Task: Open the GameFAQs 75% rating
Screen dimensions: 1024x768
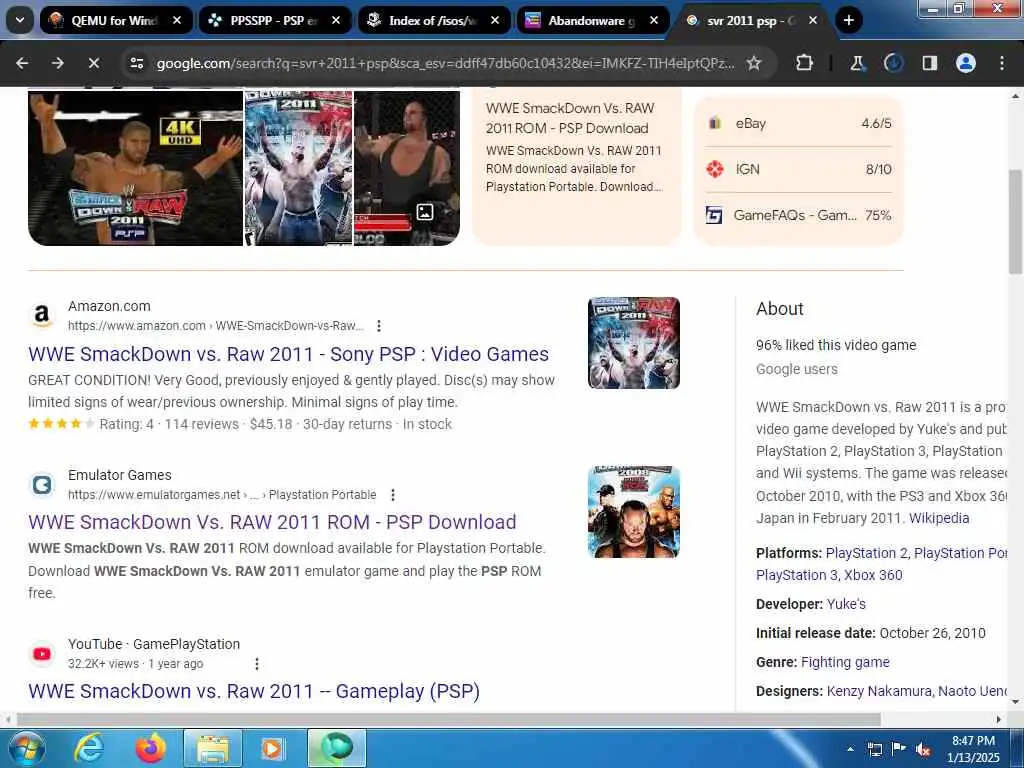Action: click(x=799, y=215)
